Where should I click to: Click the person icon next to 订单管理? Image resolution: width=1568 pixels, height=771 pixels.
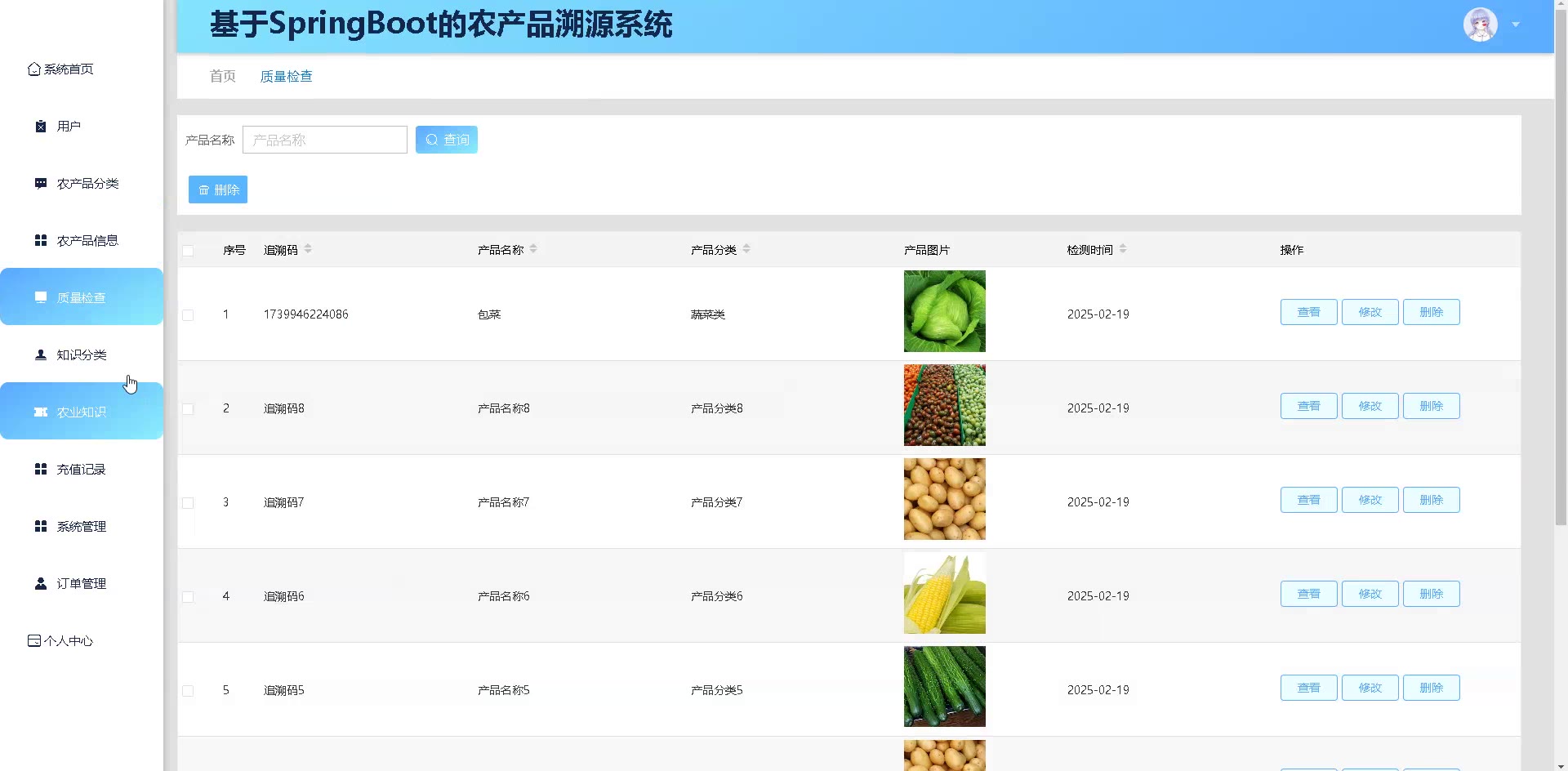click(x=41, y=584)
